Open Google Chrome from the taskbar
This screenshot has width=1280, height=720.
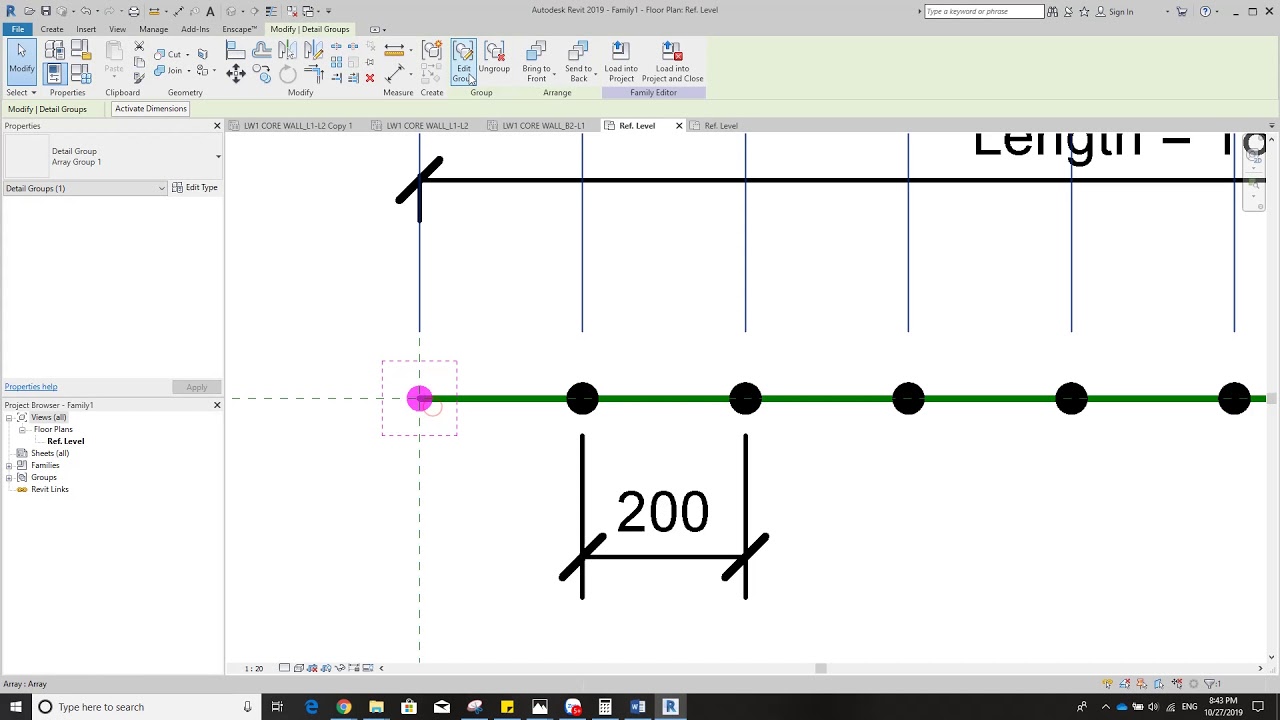point(344,707)
